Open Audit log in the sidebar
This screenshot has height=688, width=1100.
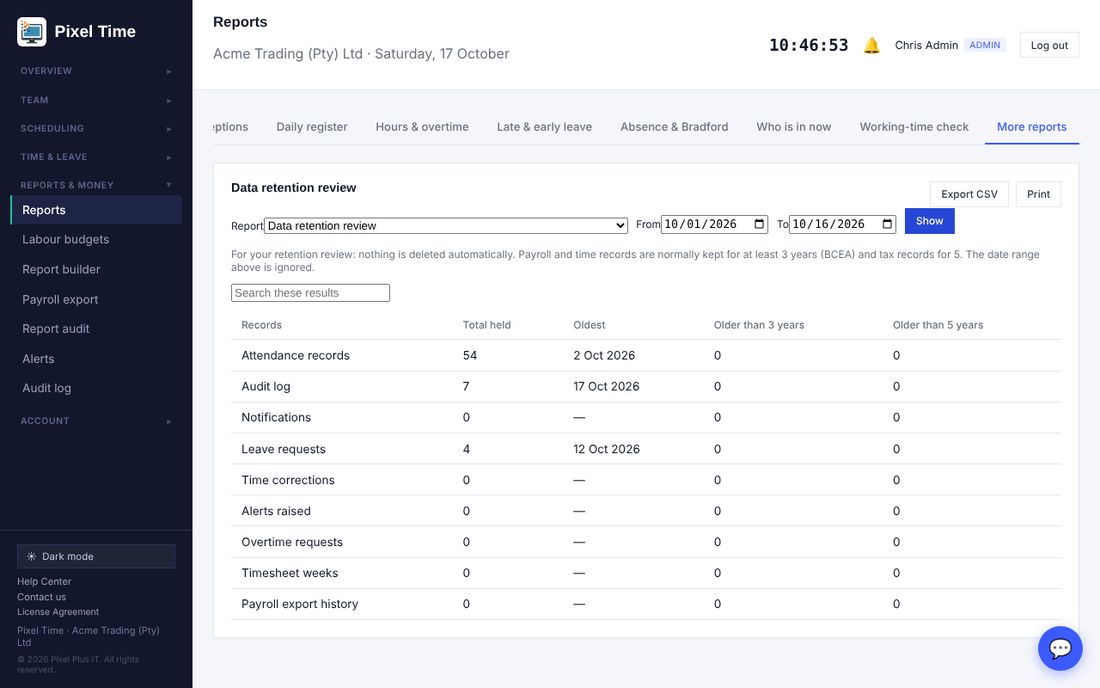tap(96, 389)
